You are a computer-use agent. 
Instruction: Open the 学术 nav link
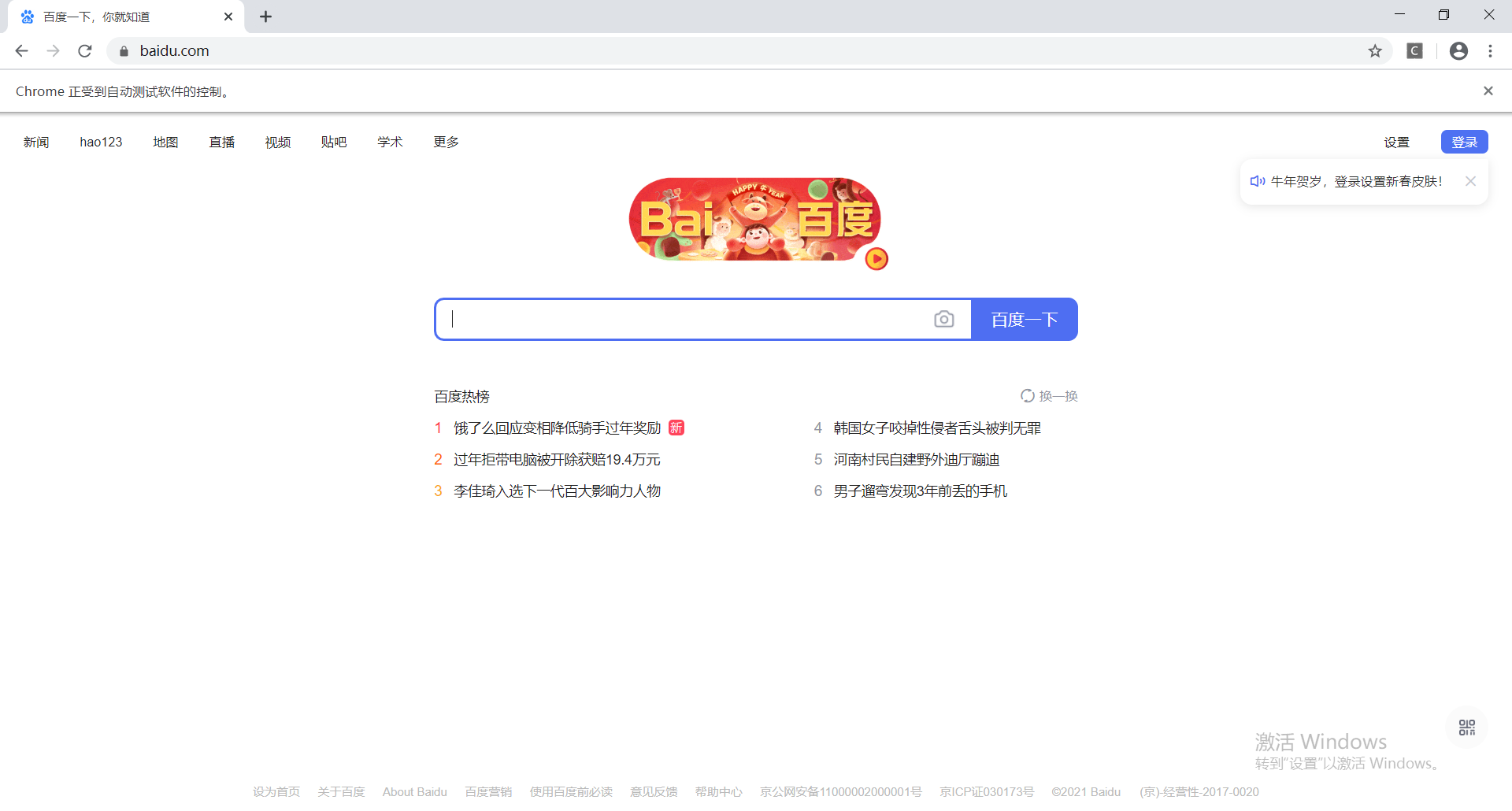[x=390, y=143]
